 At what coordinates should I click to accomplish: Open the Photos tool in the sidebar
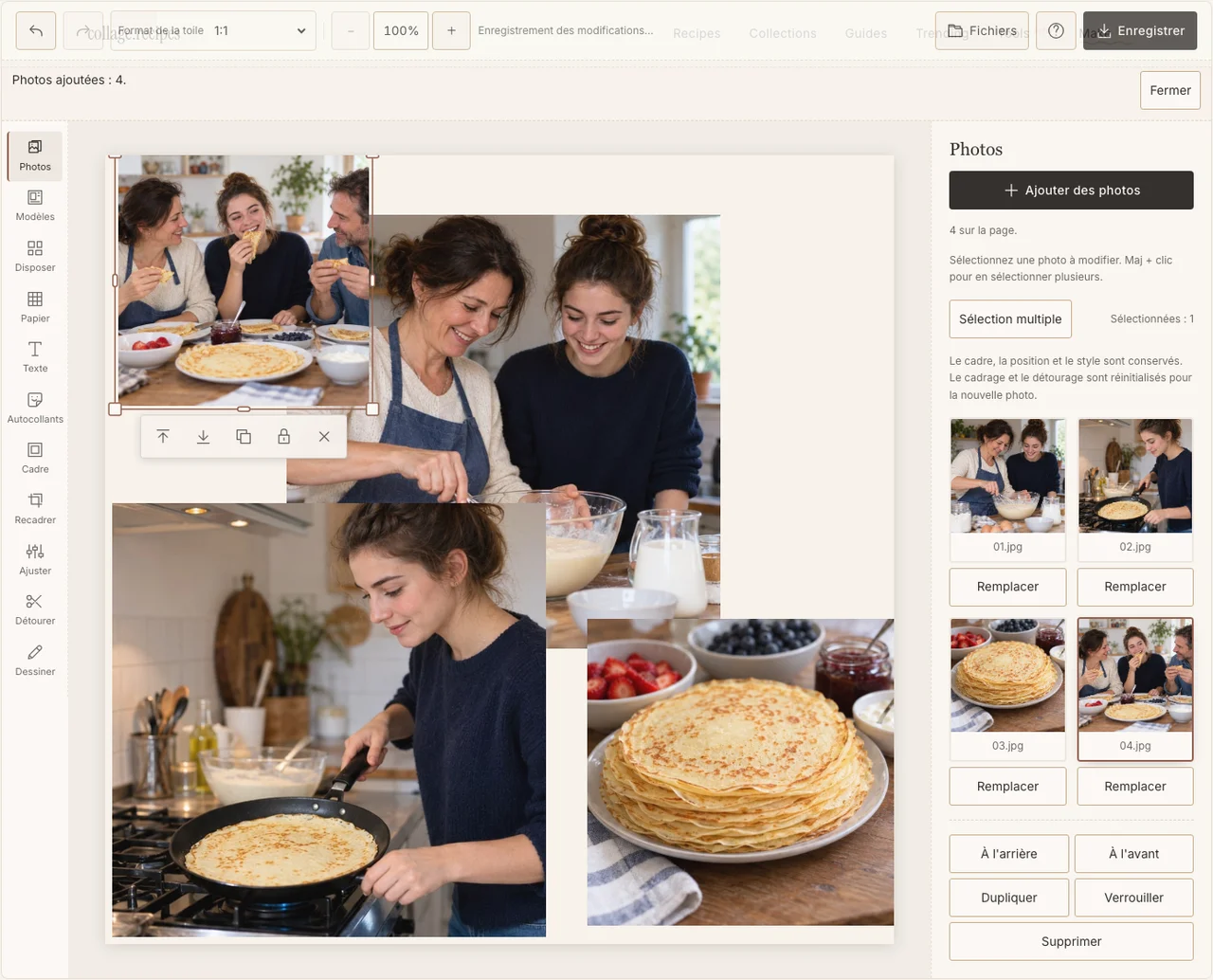pyautogui.click(x=35, y=155)
